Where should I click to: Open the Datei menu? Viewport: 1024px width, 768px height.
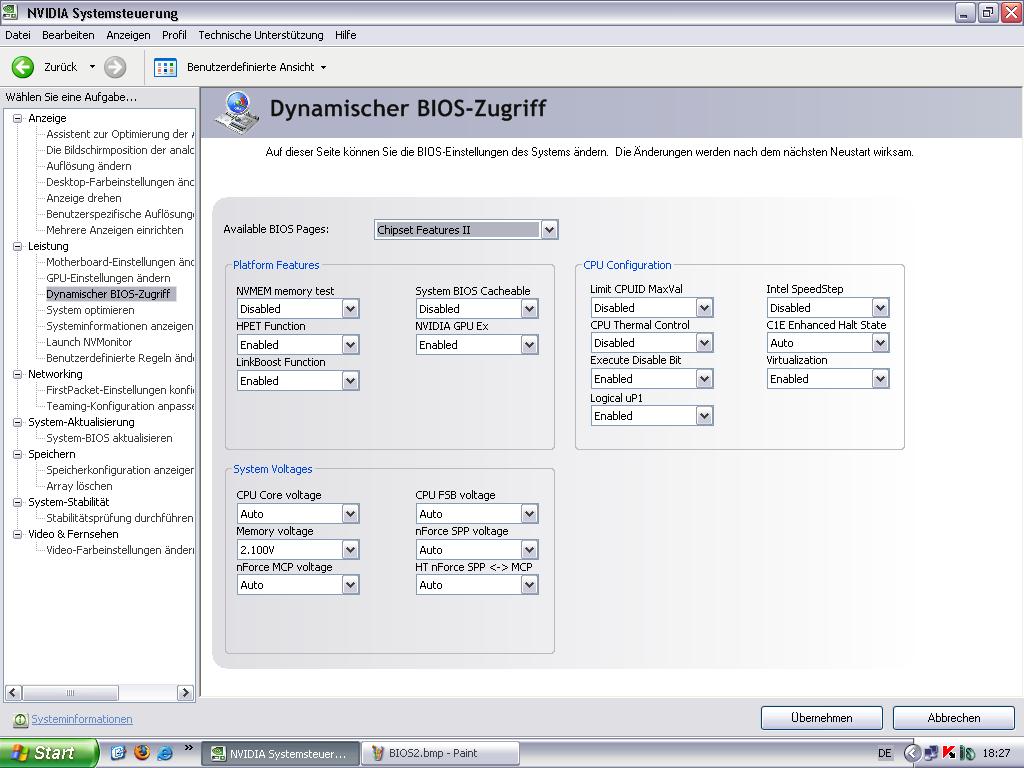click(18, 35)
